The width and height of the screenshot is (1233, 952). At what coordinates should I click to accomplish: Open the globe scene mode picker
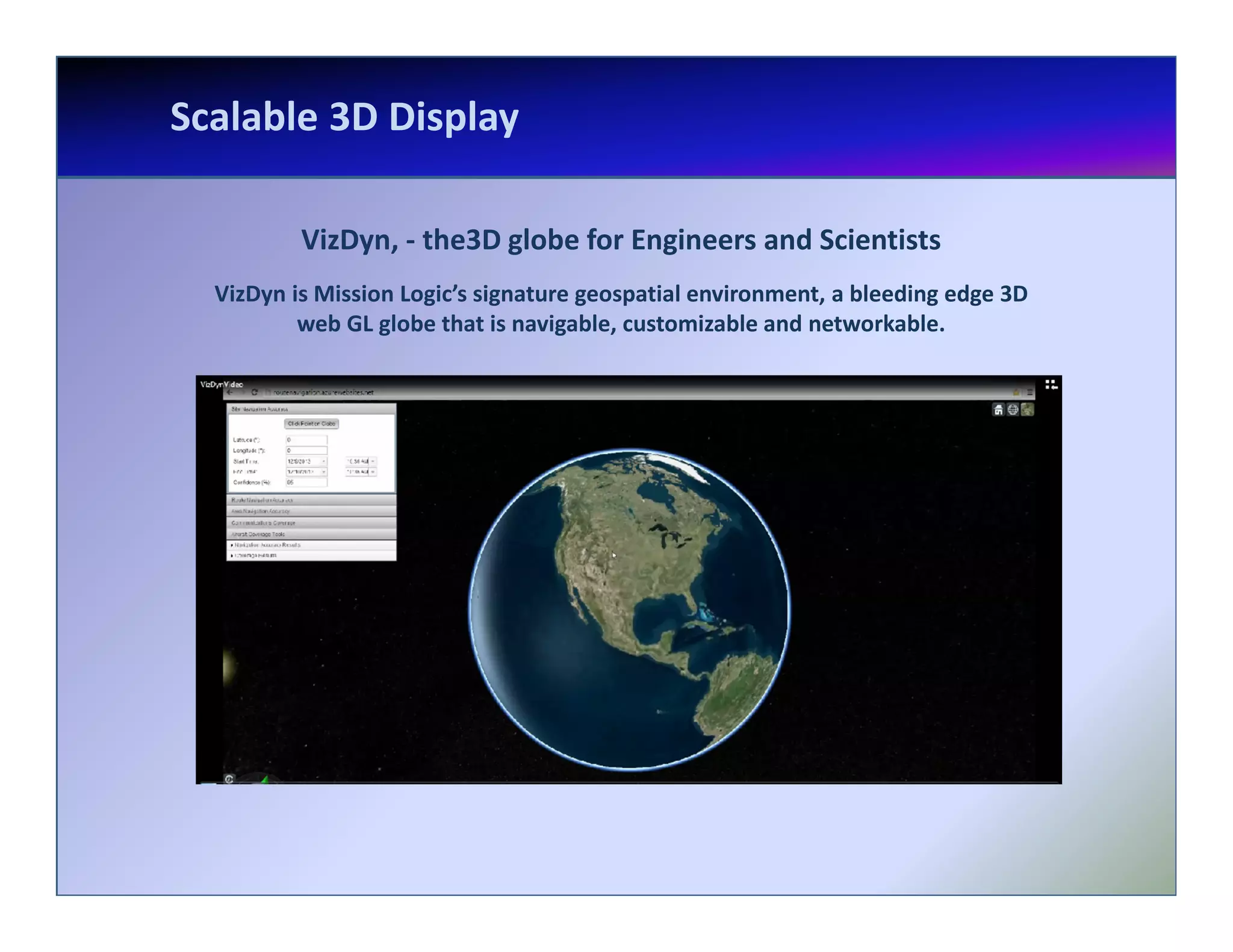tap(1013, 410)
